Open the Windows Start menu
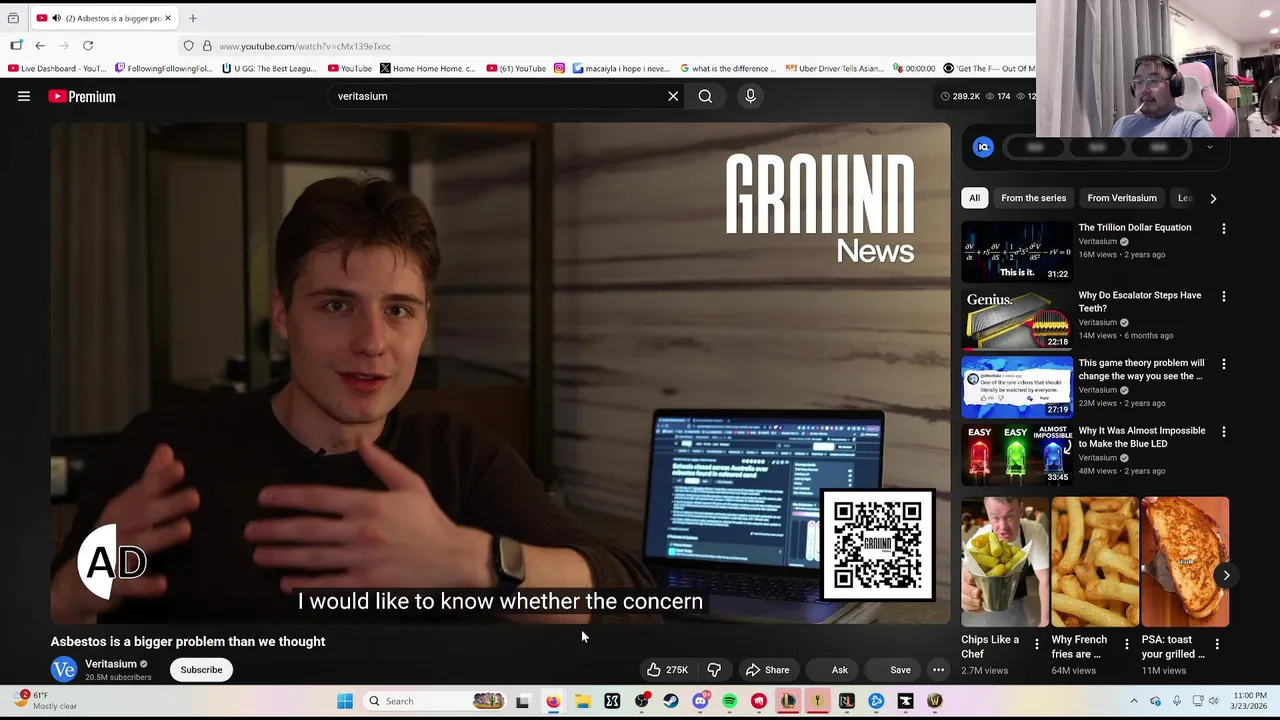This screenshot has height=720, width=1280. (x=345, y=701)
